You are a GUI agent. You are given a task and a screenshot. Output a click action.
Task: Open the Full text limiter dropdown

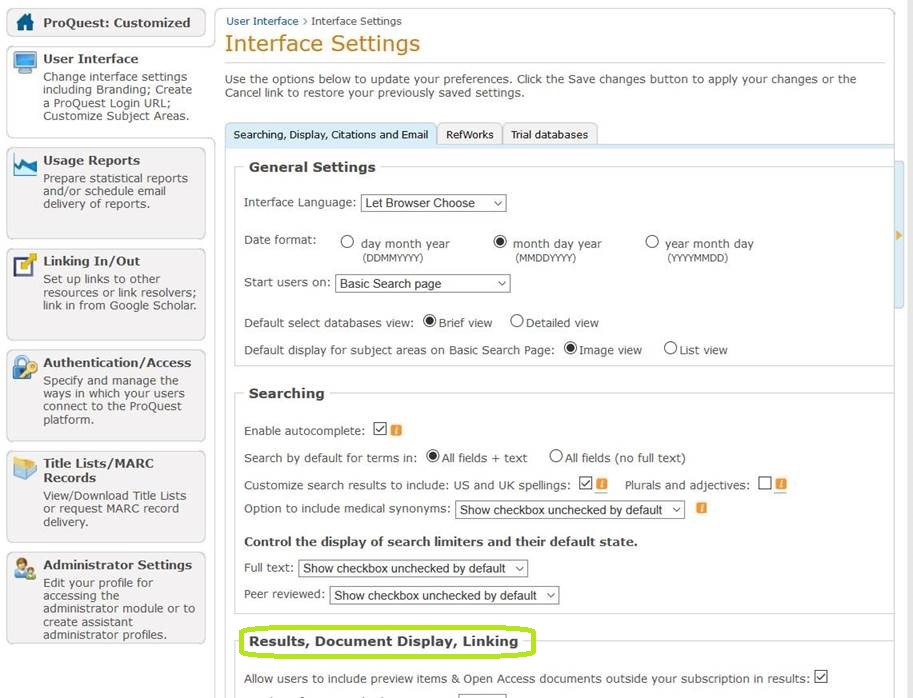click(x=413, y=568)
